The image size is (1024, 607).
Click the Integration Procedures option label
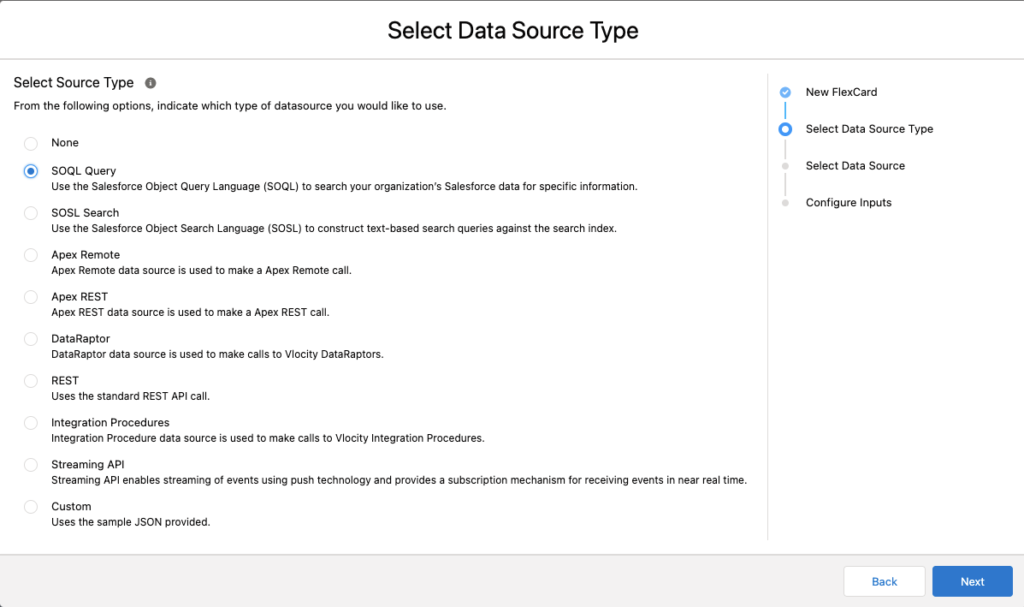[110, 423]
